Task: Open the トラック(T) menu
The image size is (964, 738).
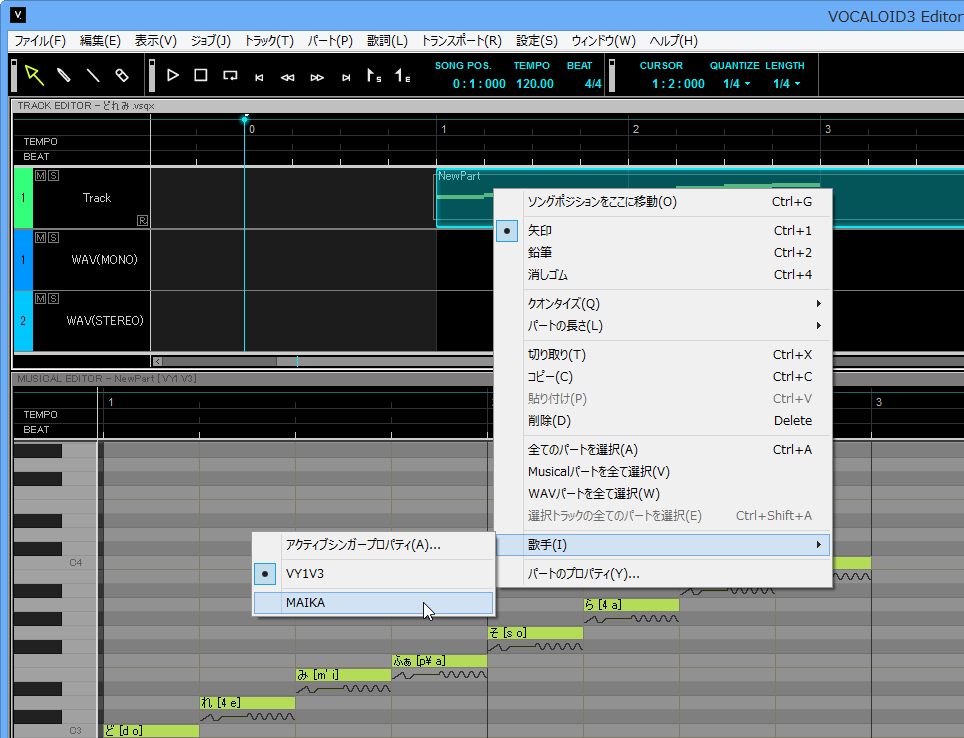Action: pyautogui.click(x=269, y=41)
